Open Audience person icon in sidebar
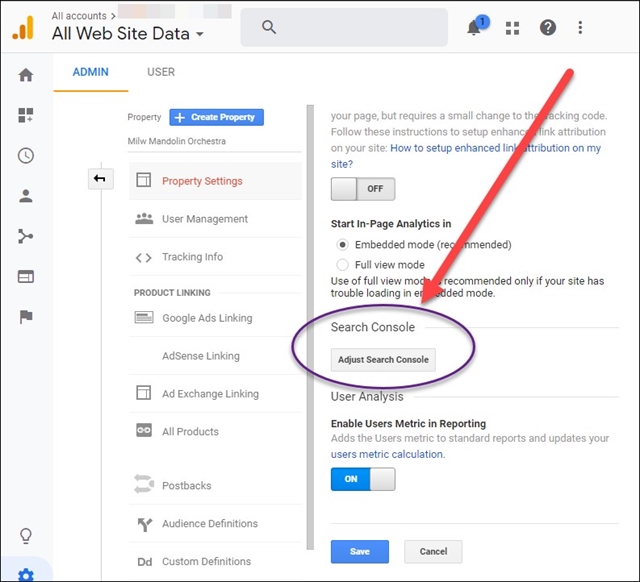This screenshot has height=582, width=640. [x=26, y=196]
